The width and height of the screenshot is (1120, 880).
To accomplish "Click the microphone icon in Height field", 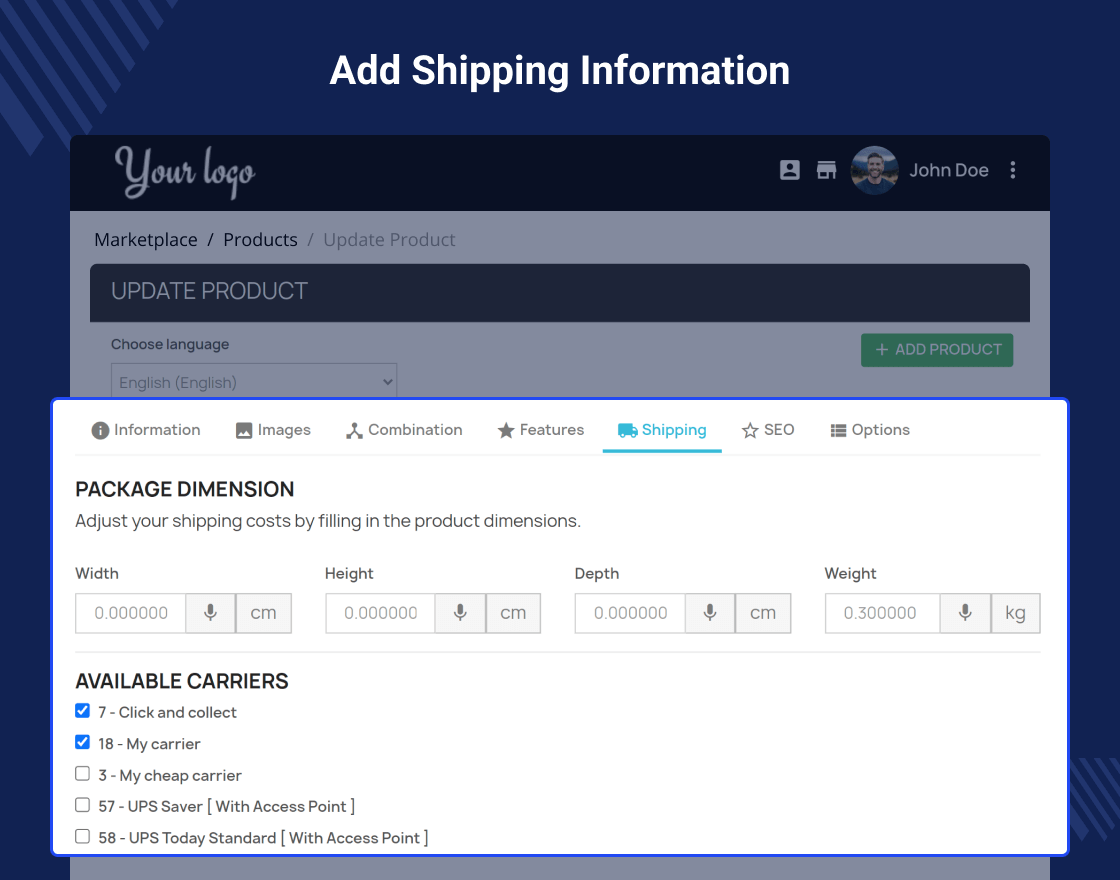I will pyautogui.click(x=460, y=613).
